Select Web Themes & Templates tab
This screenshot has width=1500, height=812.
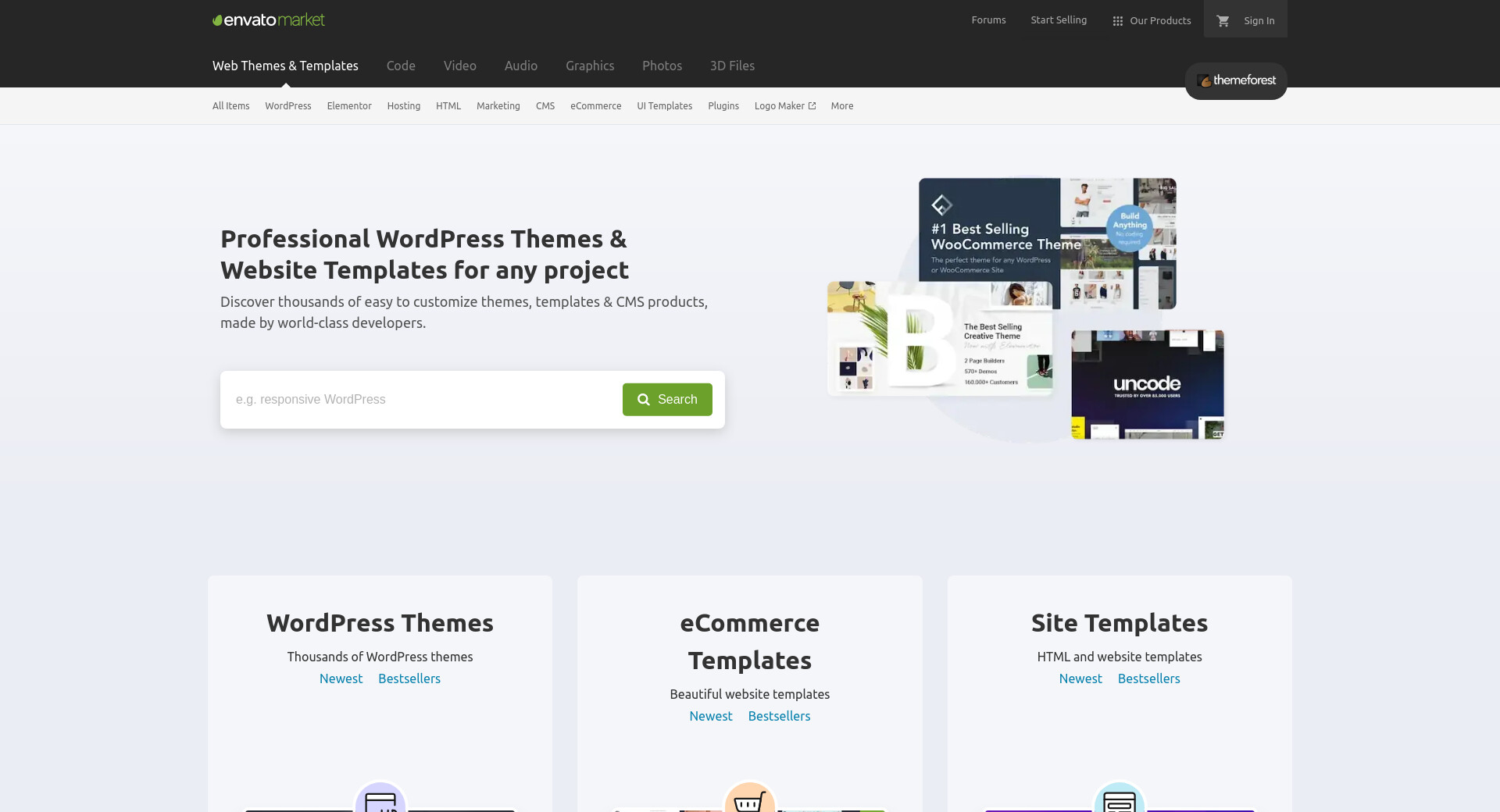285,66
